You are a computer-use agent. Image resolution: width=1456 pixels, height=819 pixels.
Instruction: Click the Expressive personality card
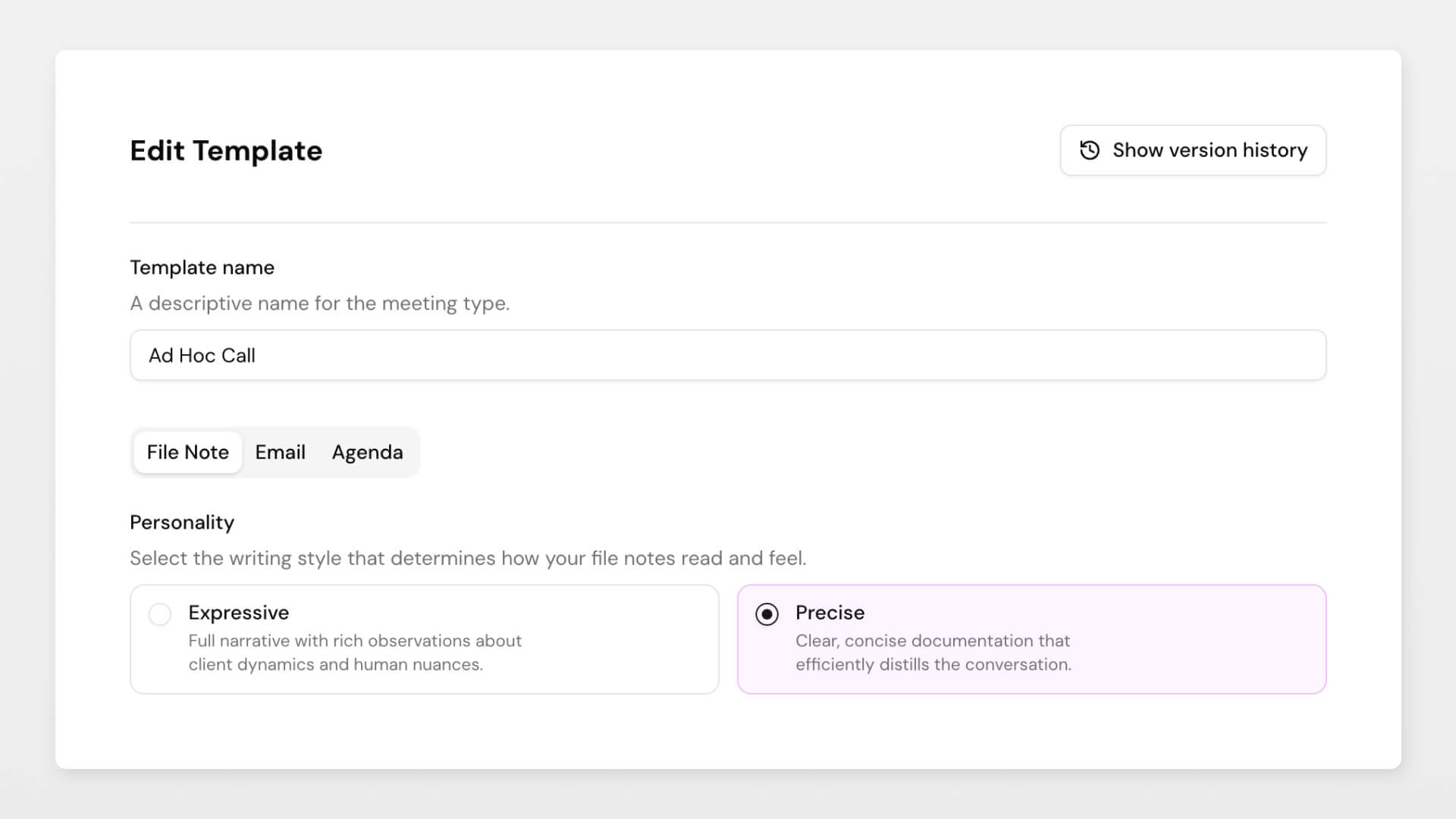(x=424, y=639)
